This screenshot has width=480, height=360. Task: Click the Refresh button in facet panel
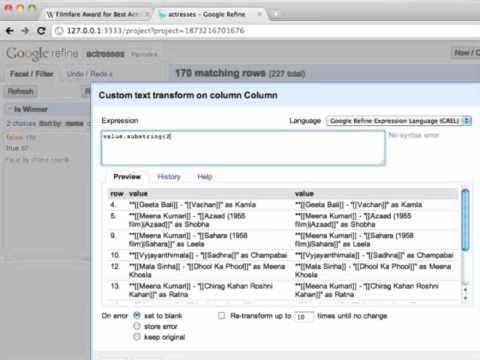pos(21,91)
